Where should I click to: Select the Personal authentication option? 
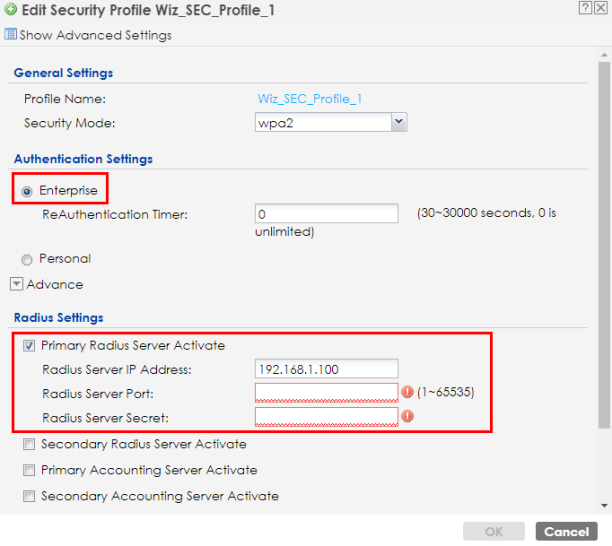coord(27,259)
